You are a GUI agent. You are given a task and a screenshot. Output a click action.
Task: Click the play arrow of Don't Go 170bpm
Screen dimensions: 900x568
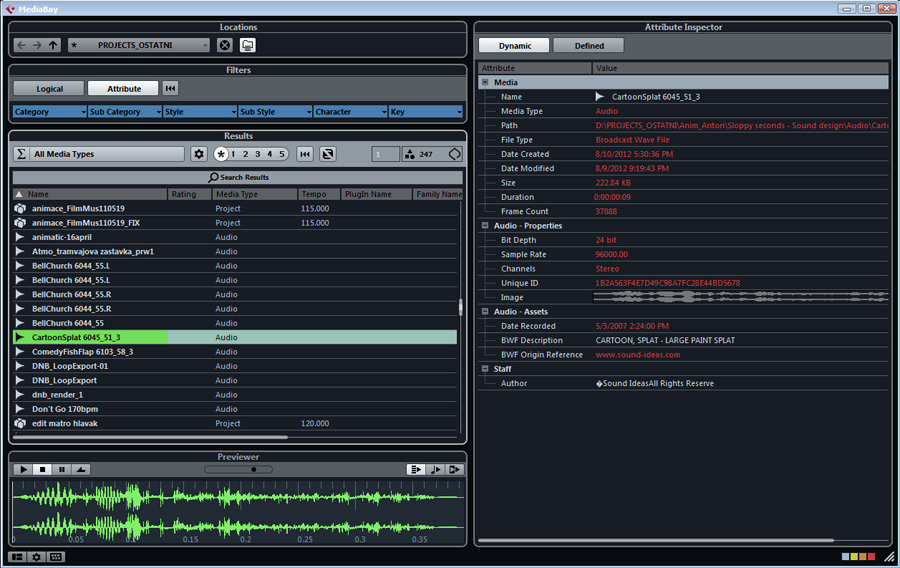click(20, 409)
